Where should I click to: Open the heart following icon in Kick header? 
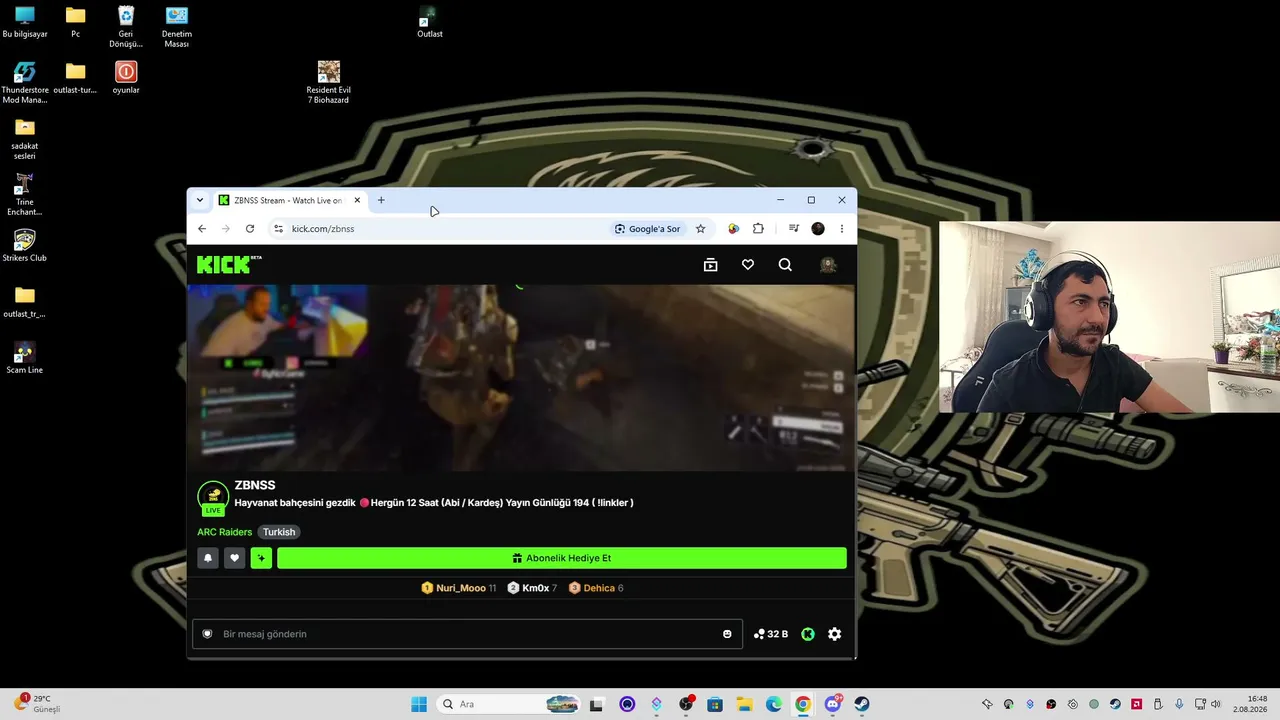click(x=748, y=265)
